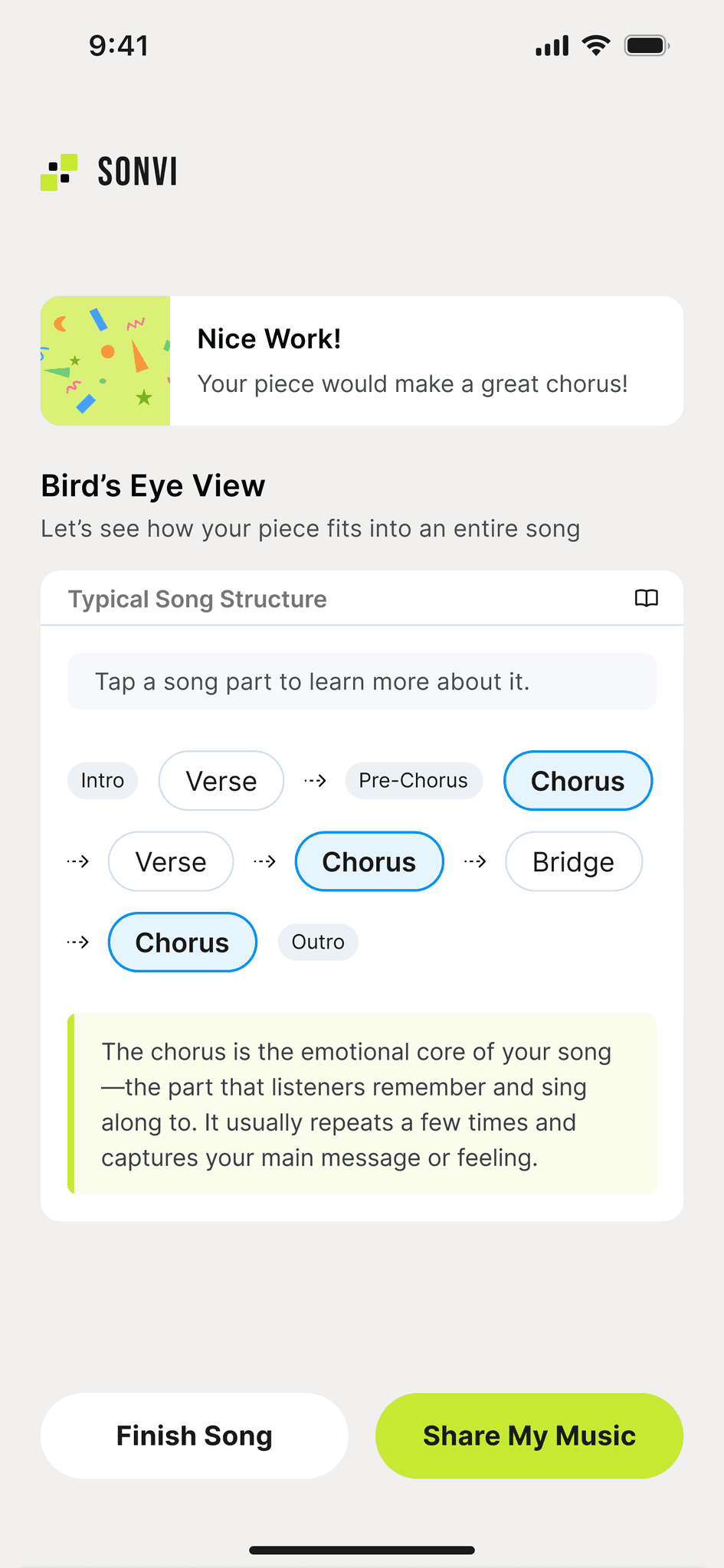Tap the Sonvi logo icon
The image size is (724, 1568).
pyautogui.click(x=59, y=172)
